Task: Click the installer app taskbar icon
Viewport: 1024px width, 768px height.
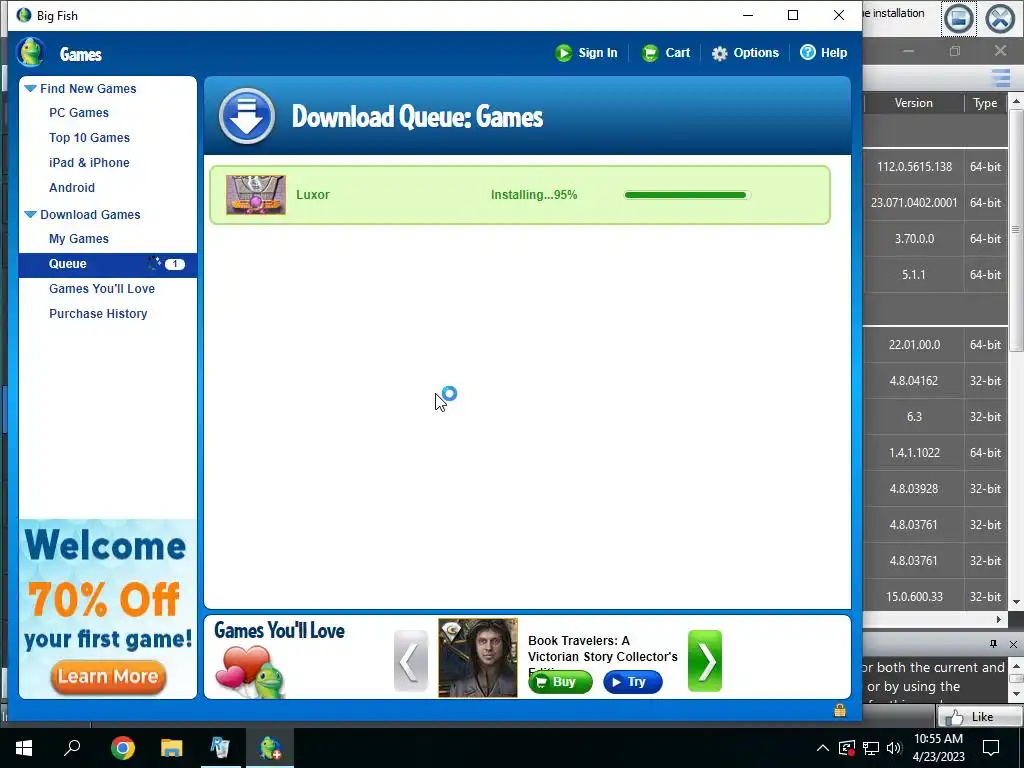Action: tap(220, 748)
